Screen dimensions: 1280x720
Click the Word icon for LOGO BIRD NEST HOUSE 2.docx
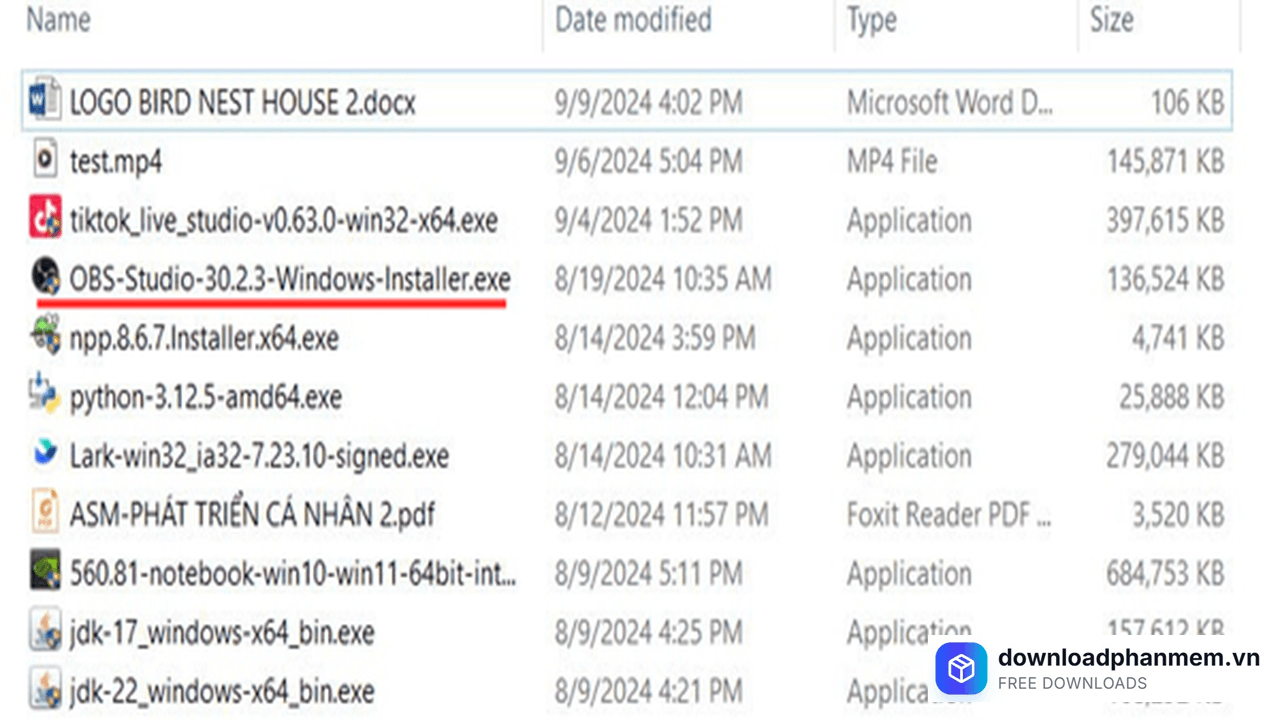click(45, 102)
